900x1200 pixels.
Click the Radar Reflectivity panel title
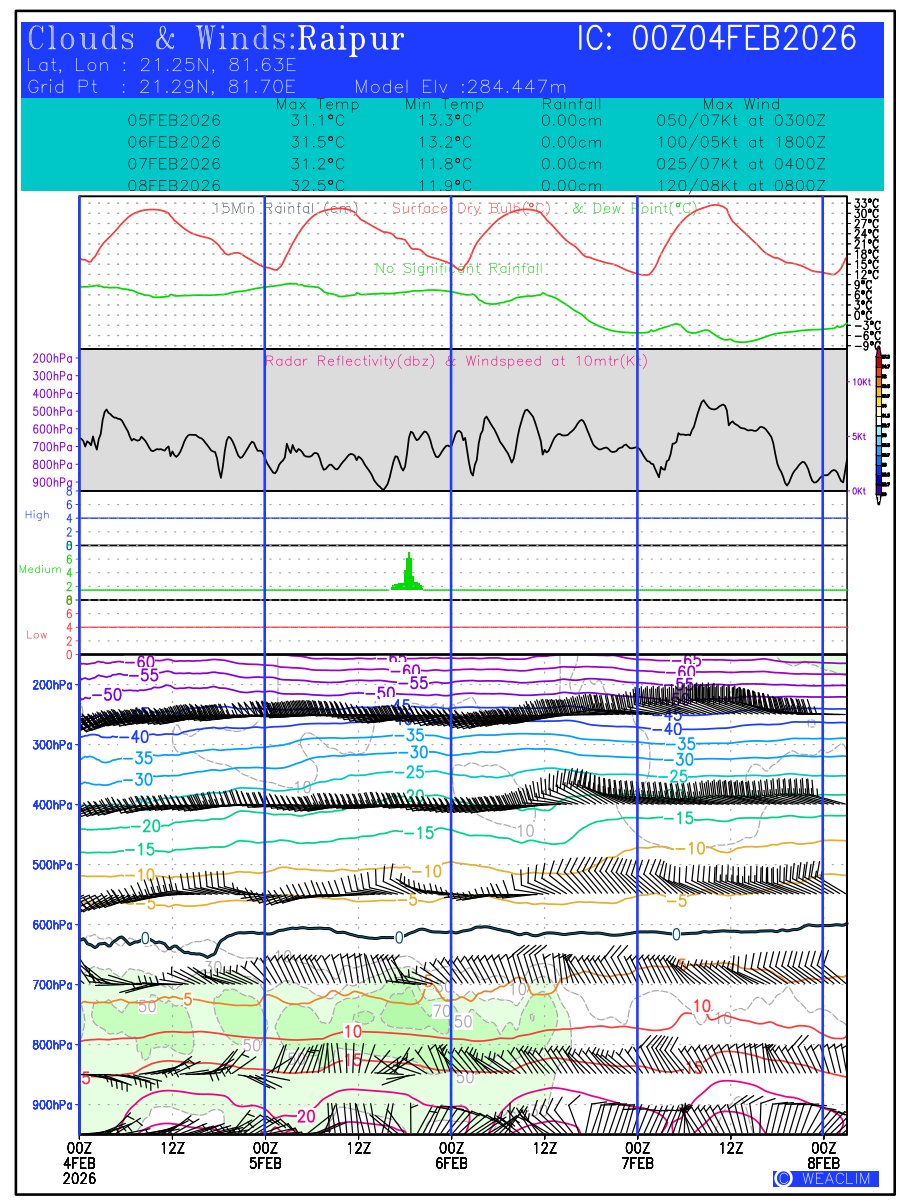point(456,361)
